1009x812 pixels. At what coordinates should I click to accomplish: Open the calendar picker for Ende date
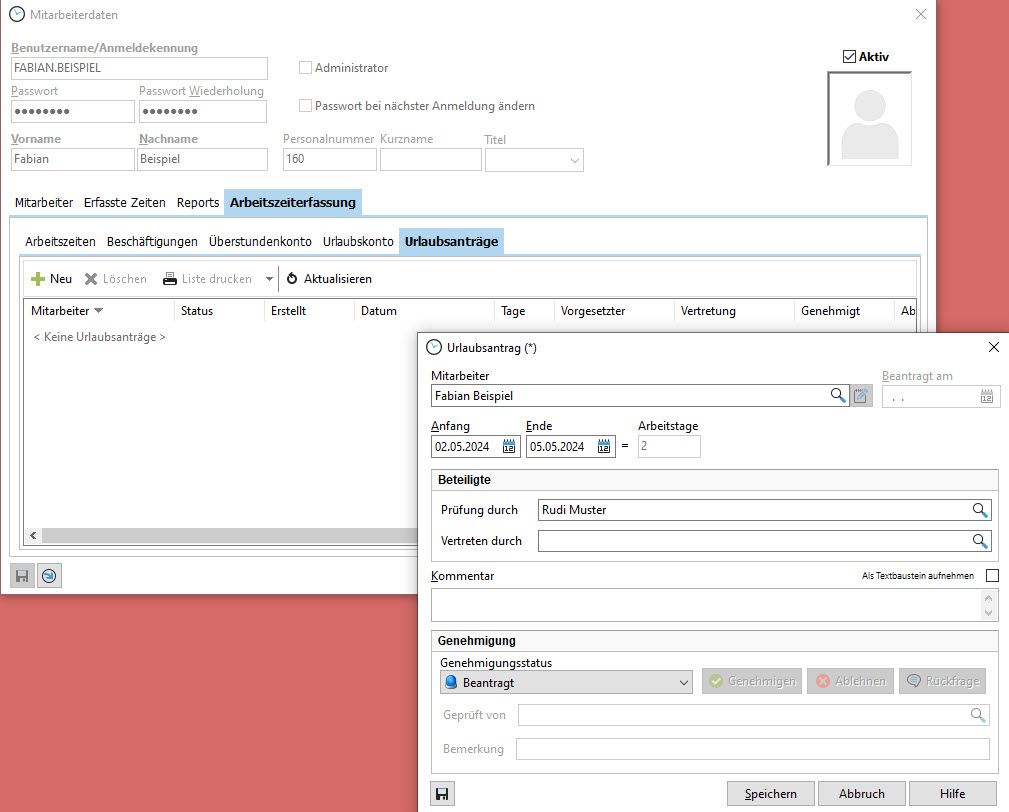click(x=604, y=447)
